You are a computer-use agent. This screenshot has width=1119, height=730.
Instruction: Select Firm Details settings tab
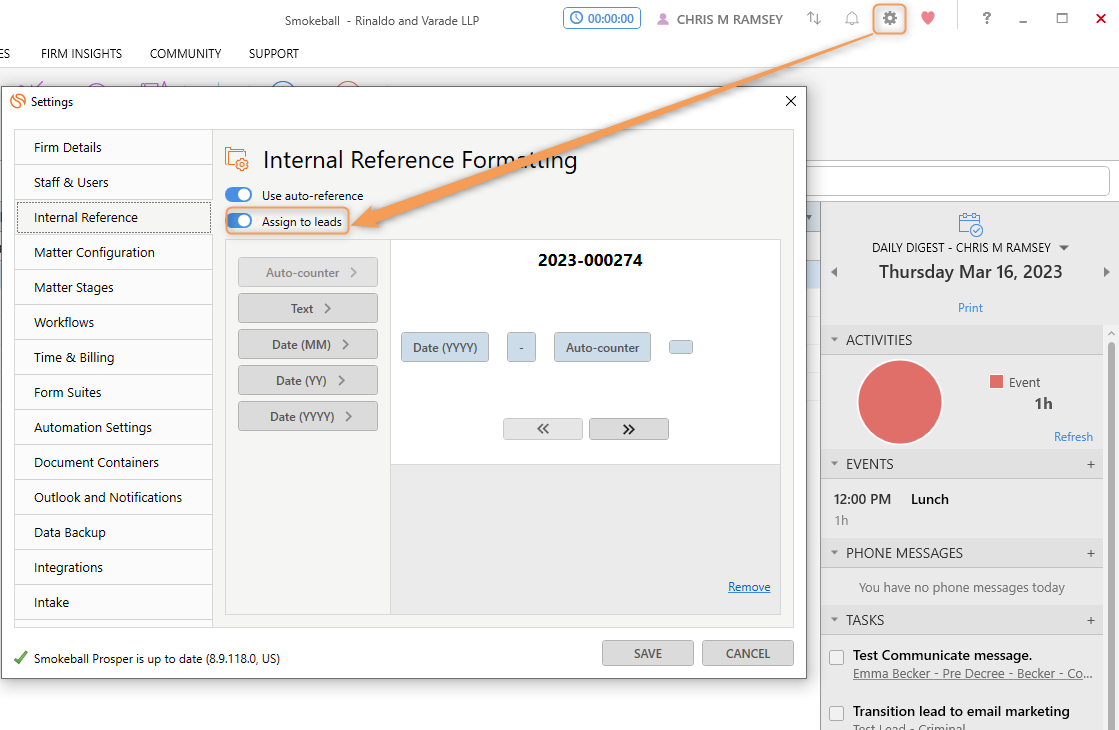pyautogui.click(x=113, y=147)
